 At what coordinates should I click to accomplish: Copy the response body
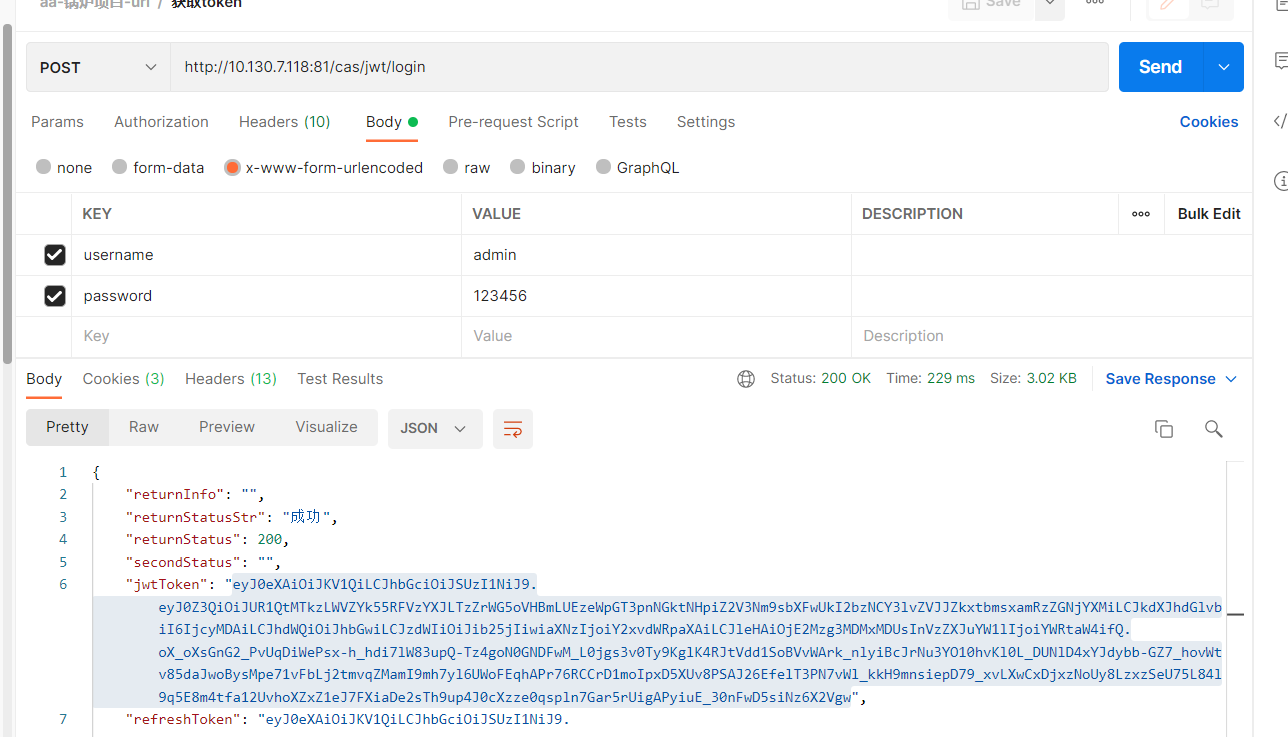[1164, 428]
